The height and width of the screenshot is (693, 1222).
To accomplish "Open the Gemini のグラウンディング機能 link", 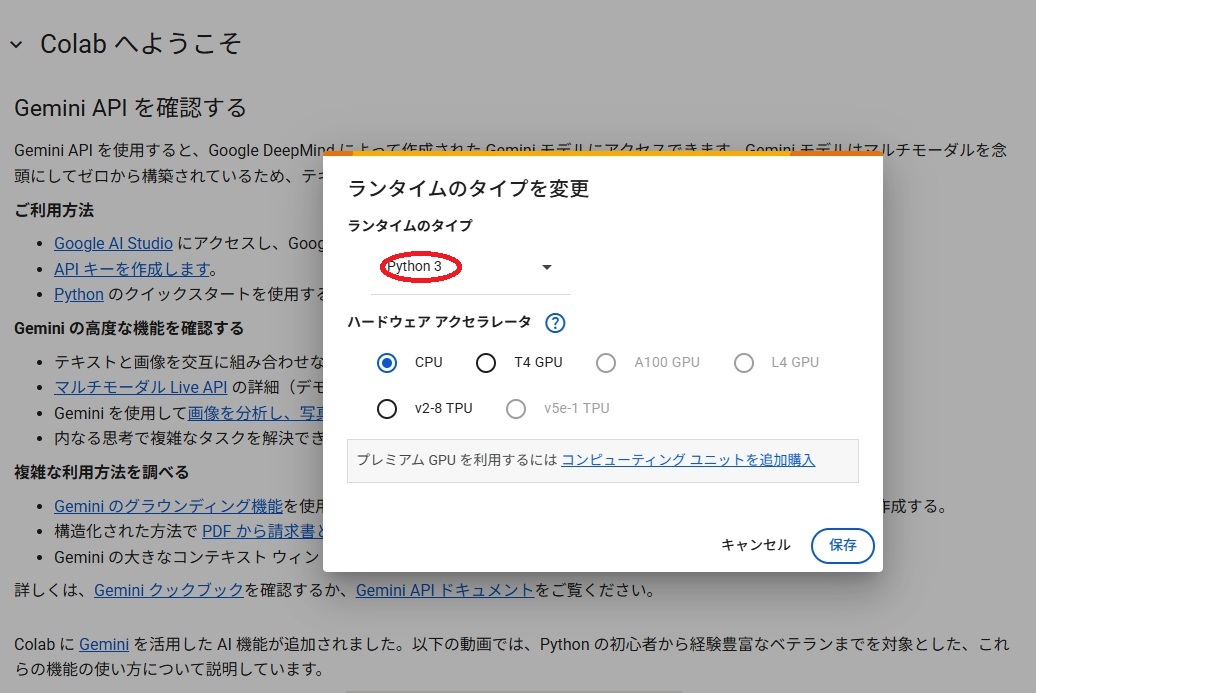I will point(168,507).
